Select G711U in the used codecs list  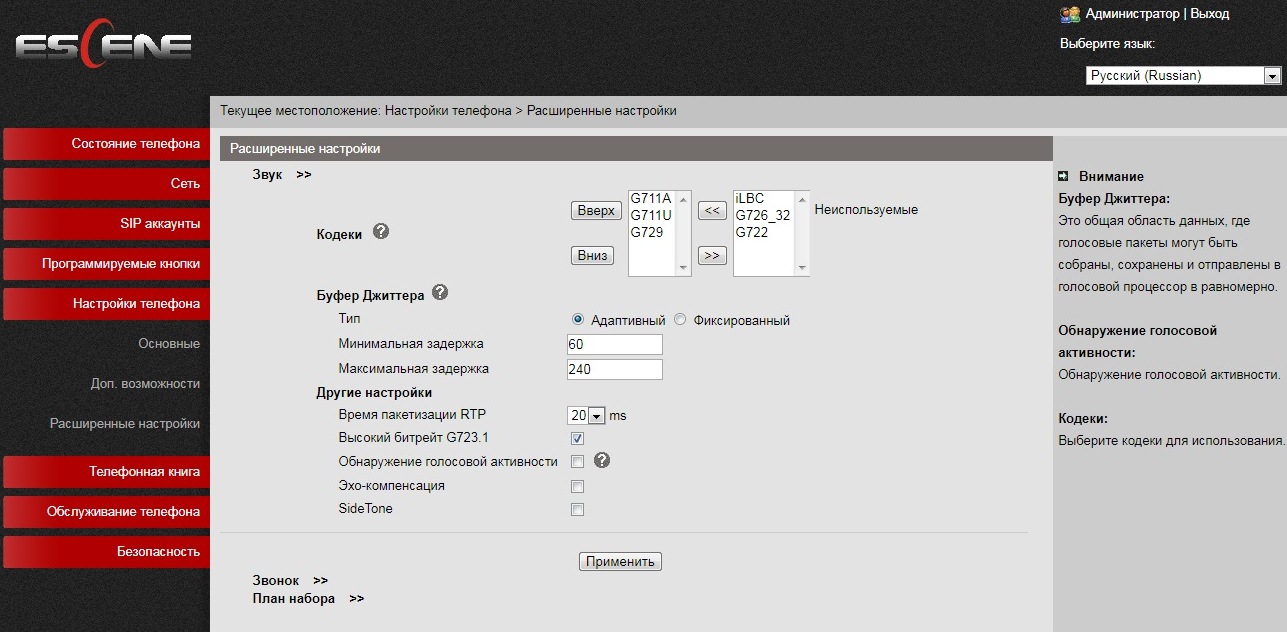[651, 215]
